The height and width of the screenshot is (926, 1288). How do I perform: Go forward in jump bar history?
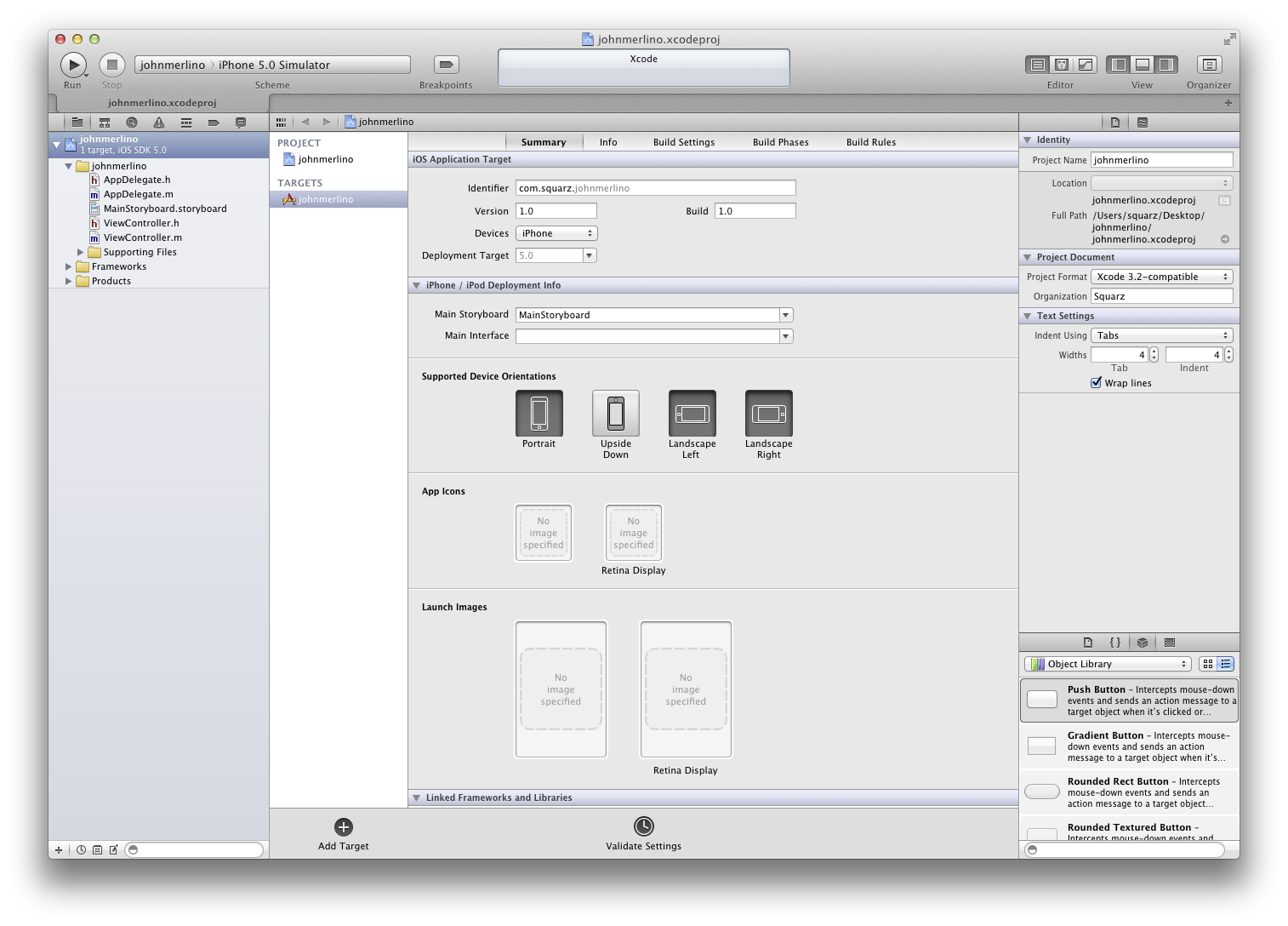click(x=327, y=122)
